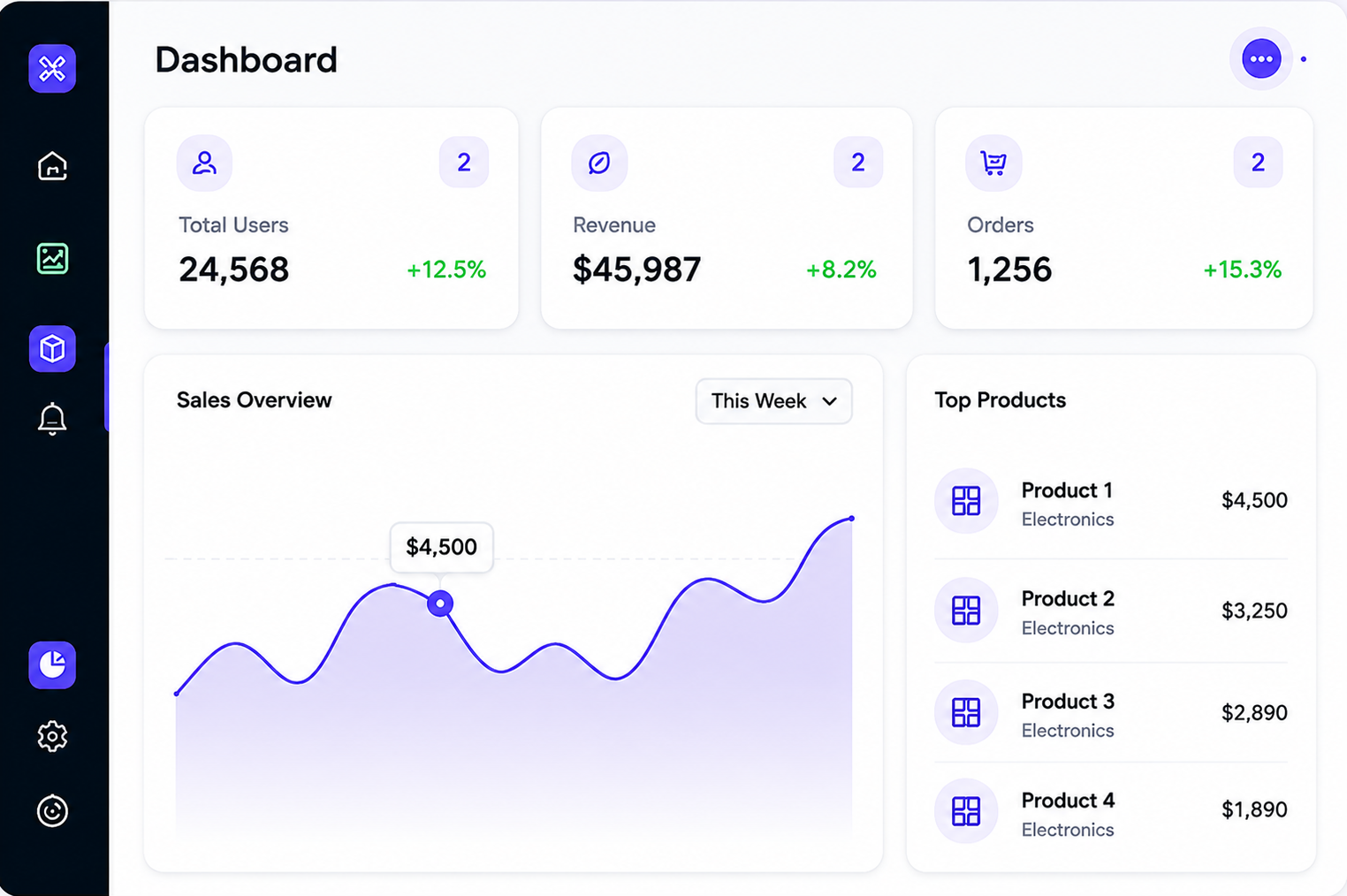The image size is (1347, 896).
Task: Click the Sales Overview heading
Action: 255,400
